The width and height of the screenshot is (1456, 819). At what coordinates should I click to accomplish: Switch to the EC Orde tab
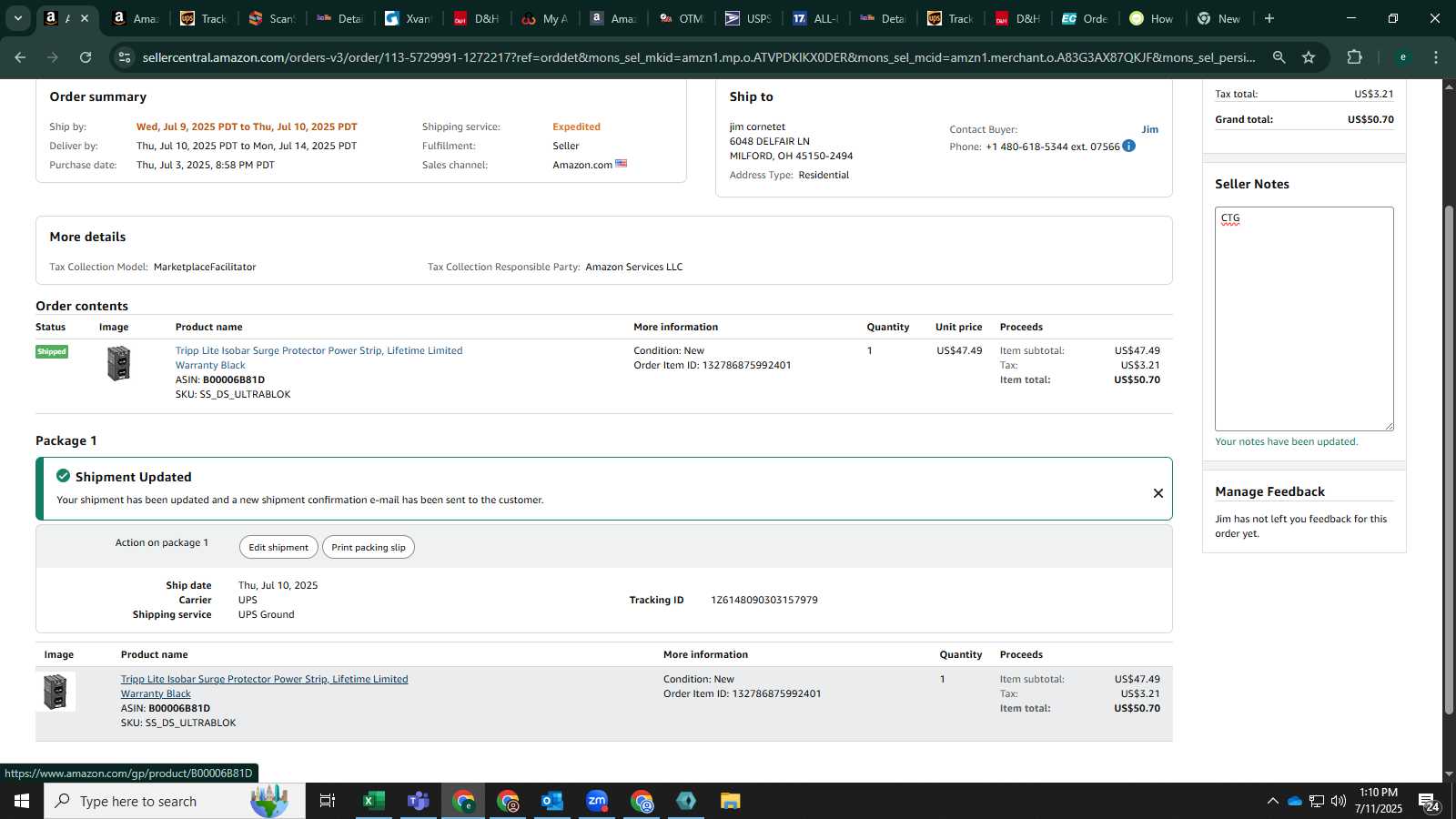coord(1084,18)
